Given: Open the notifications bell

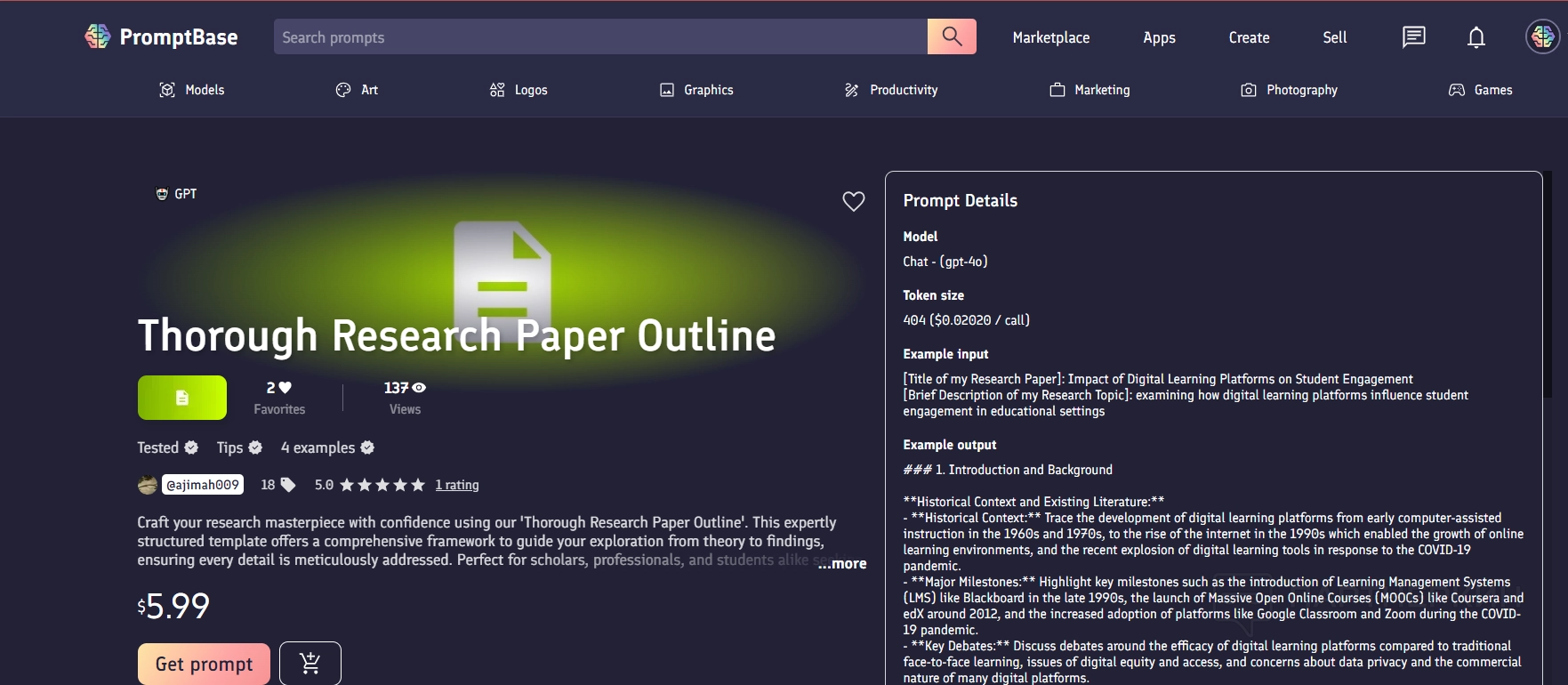Looking at the screenshot, I should [x=1476, y=37].
